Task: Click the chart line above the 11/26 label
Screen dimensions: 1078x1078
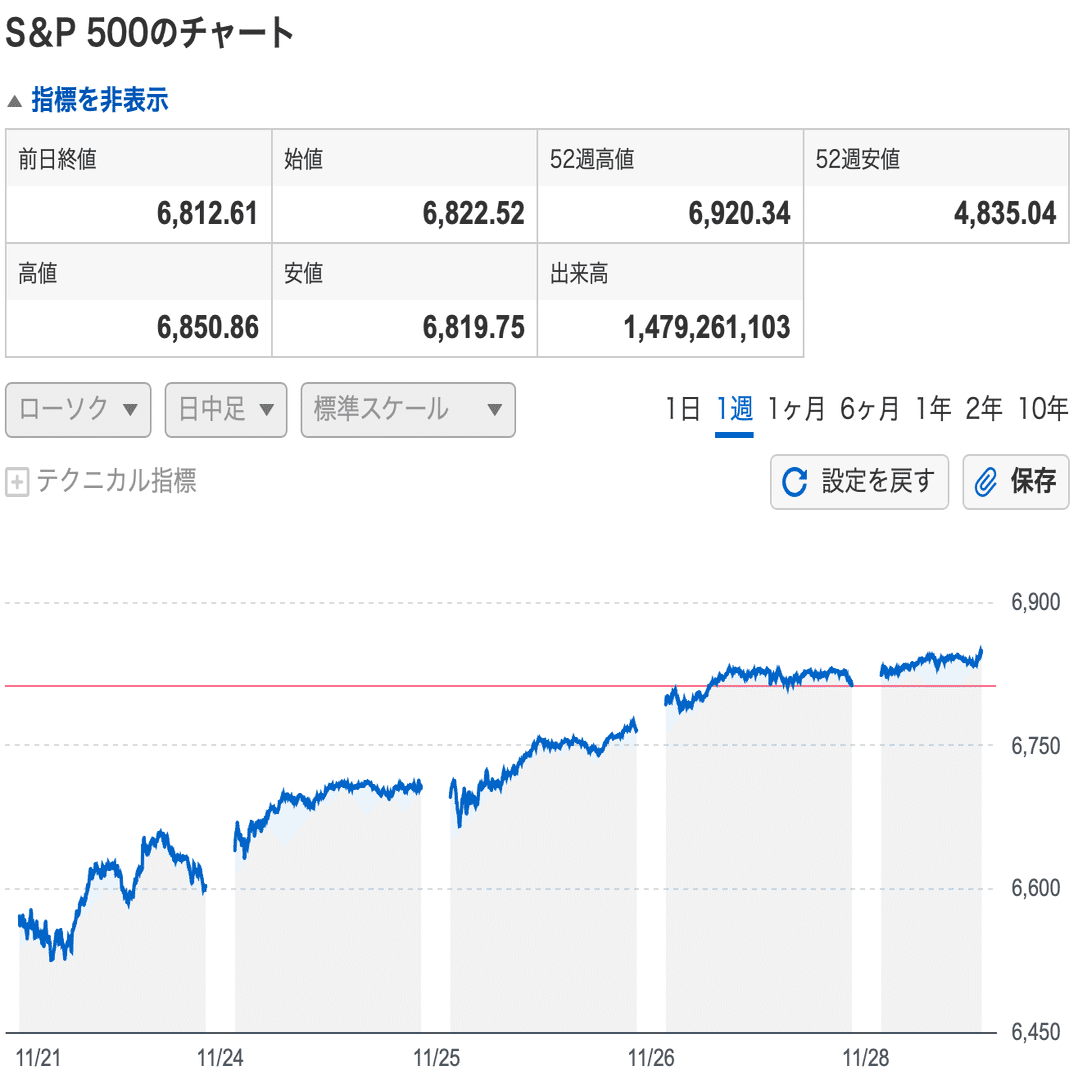Action: click(x=678, y=699)
